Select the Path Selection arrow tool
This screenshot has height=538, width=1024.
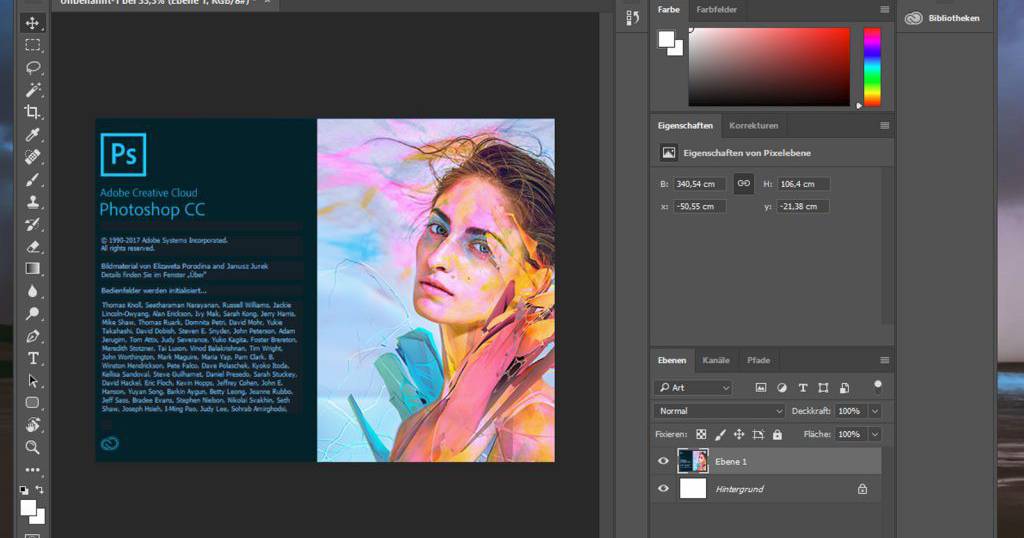click(x=32, y=381)
